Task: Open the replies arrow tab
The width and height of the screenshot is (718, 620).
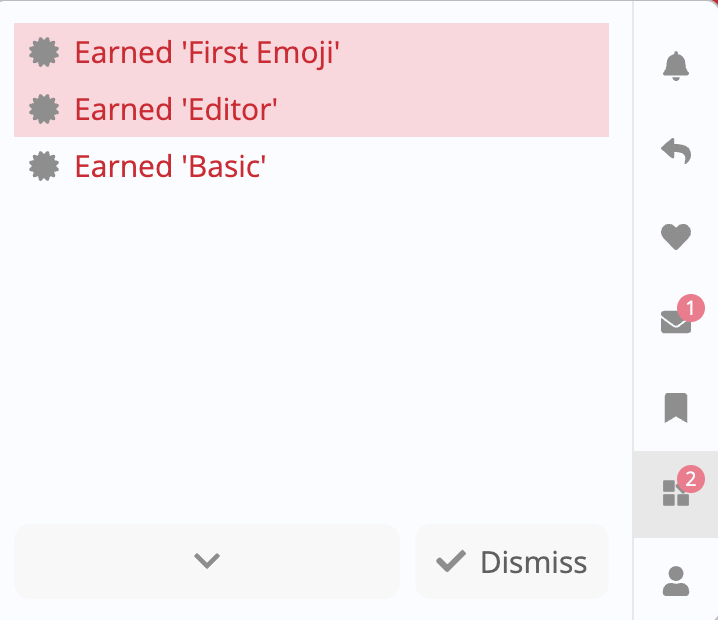Action: 676,151
